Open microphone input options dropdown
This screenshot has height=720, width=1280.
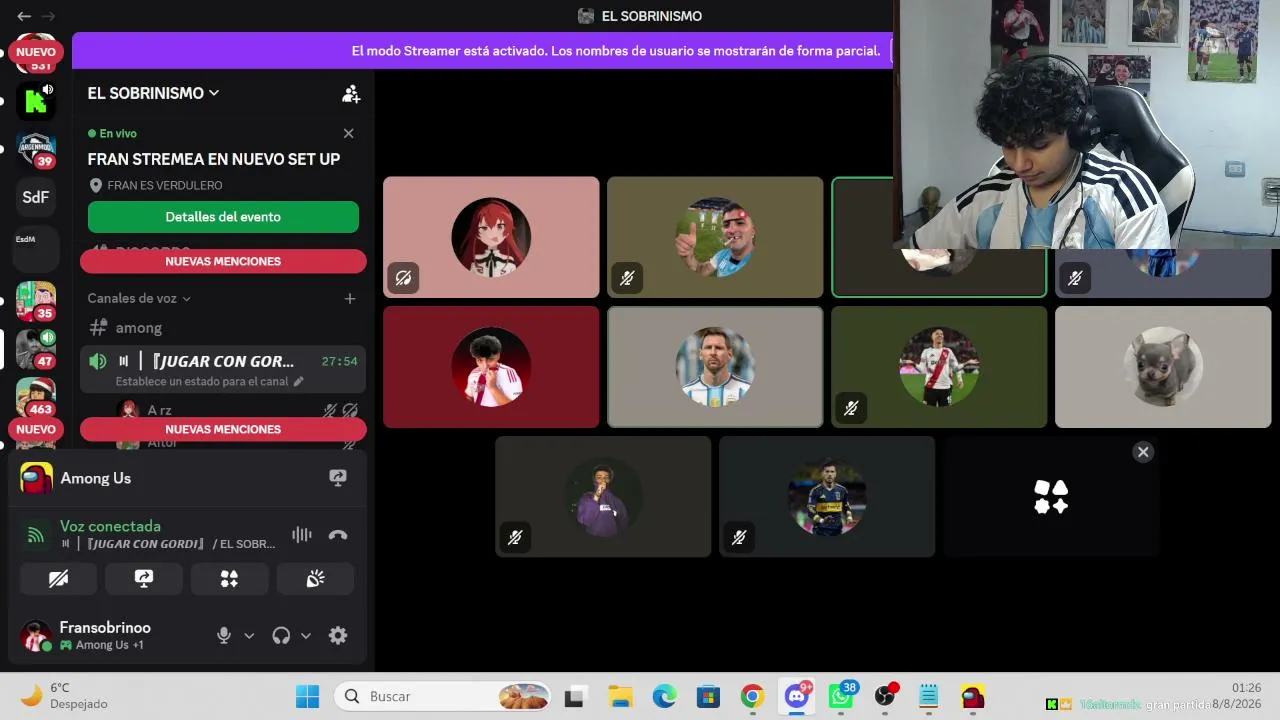coord(249,635)
